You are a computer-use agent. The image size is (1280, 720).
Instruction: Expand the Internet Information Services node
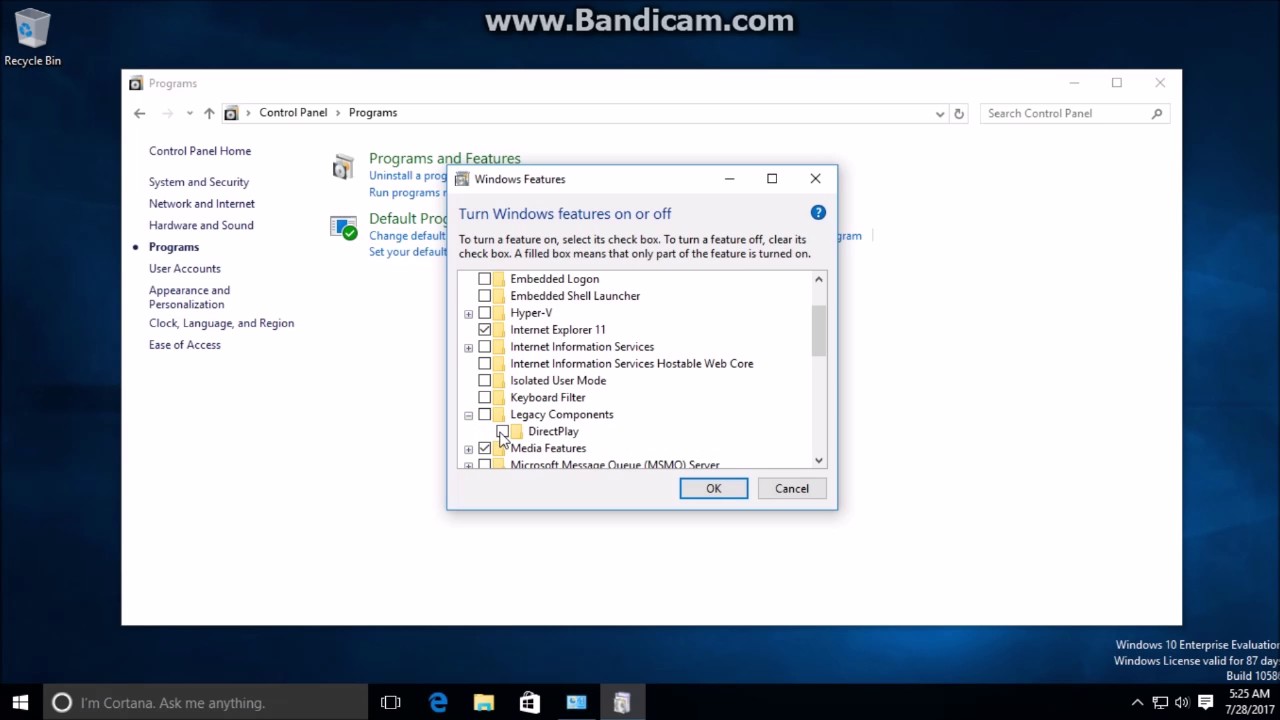coord(468,348)
